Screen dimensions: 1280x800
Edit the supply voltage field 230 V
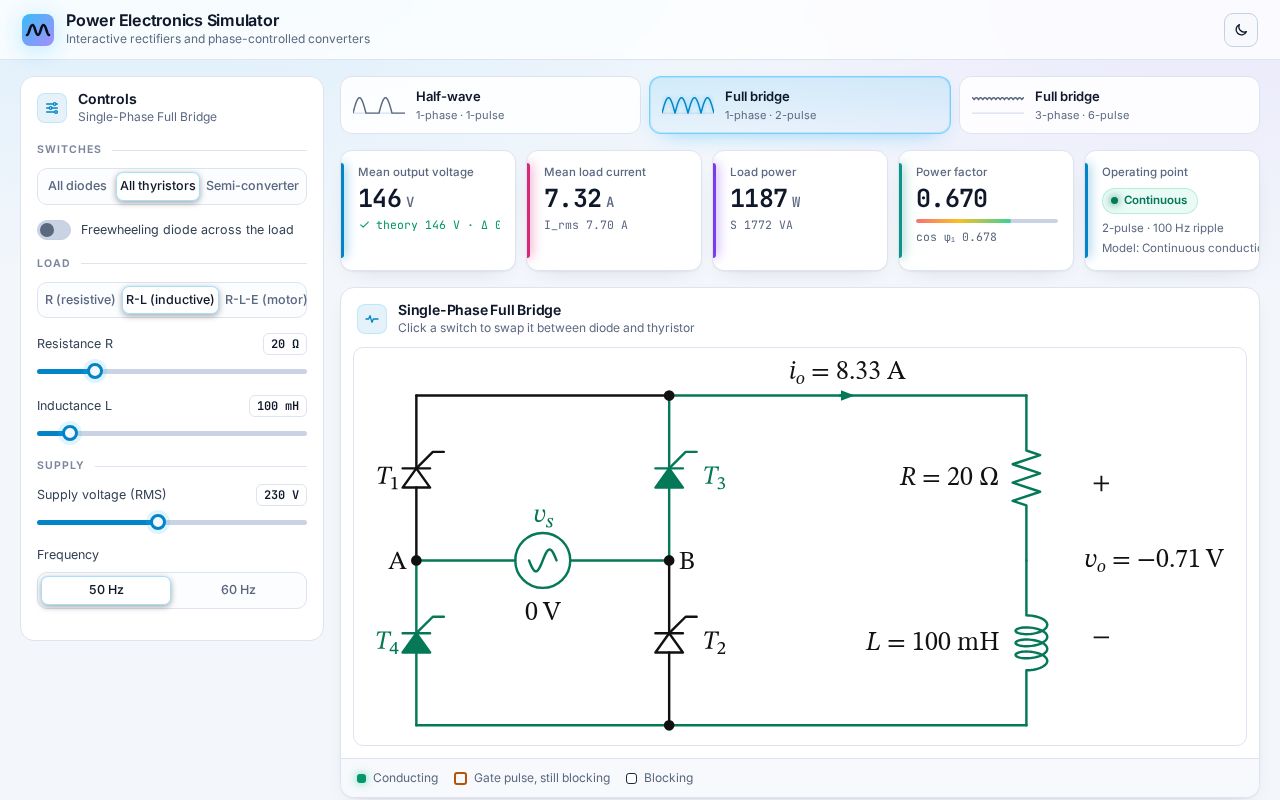click(281, 495)
